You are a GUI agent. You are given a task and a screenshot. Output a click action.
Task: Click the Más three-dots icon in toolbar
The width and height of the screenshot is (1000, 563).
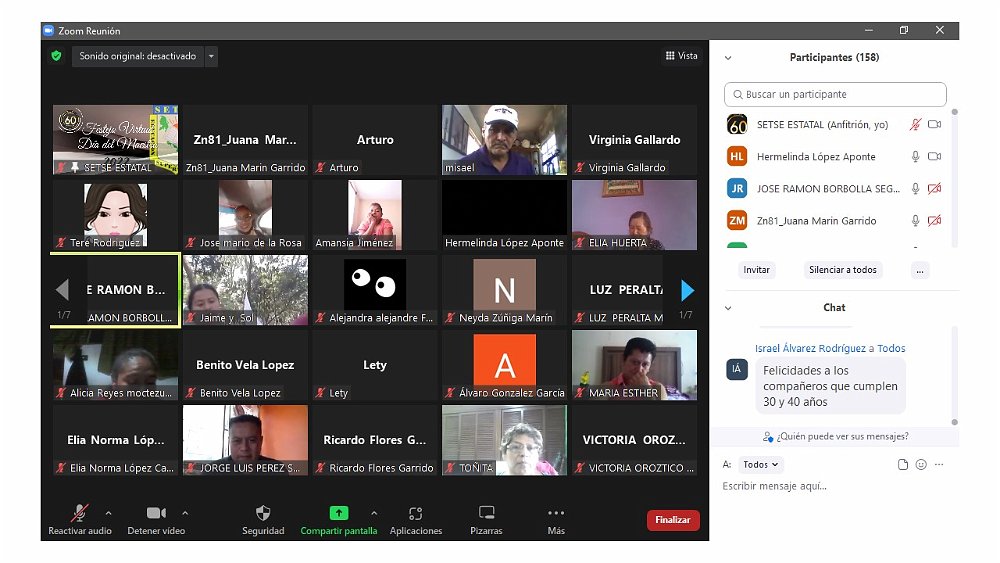tap(556, 514)
